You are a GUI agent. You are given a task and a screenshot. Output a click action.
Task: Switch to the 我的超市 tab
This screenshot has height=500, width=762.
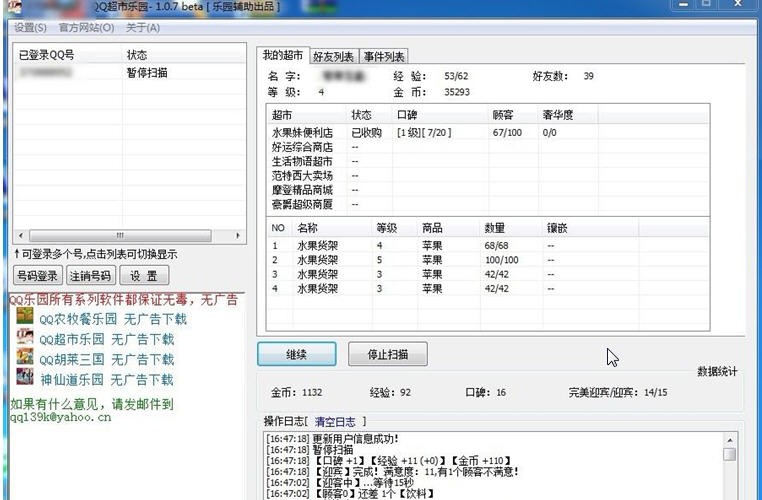(283, 55)
